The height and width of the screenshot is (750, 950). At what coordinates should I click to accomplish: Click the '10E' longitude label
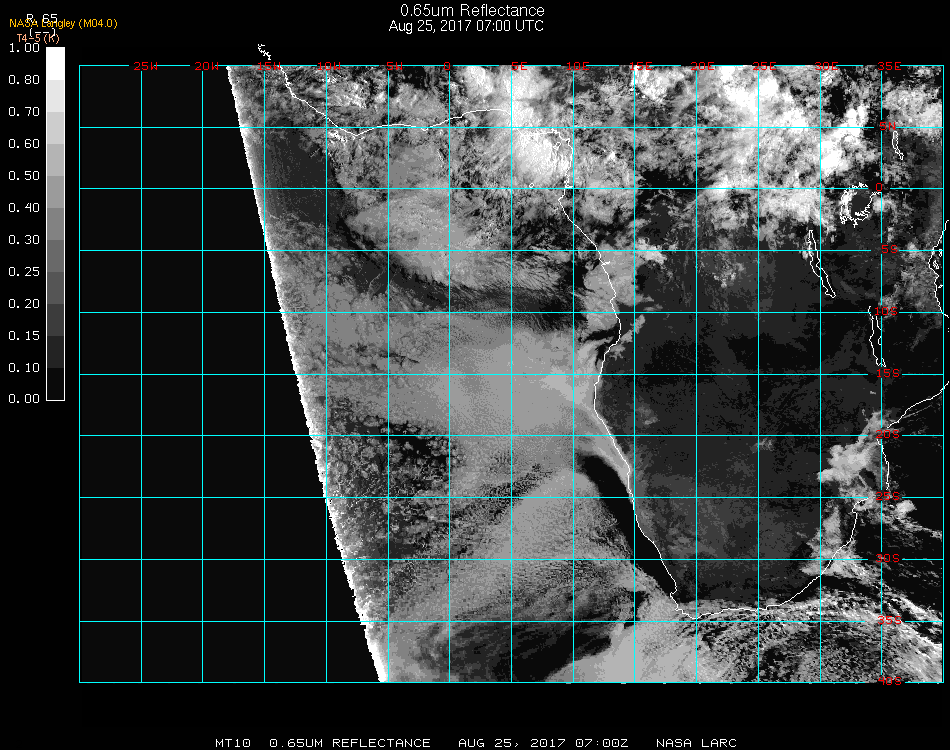tap(577, 66)
